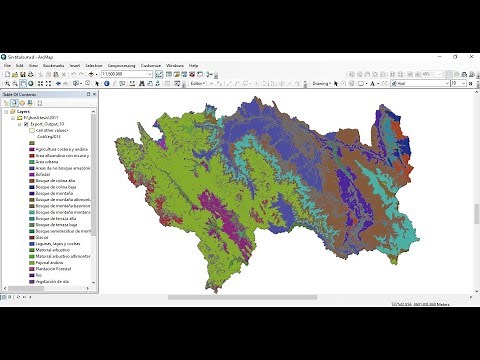
Task: Open the Customize menu
Action: click(x=151, y=66)
